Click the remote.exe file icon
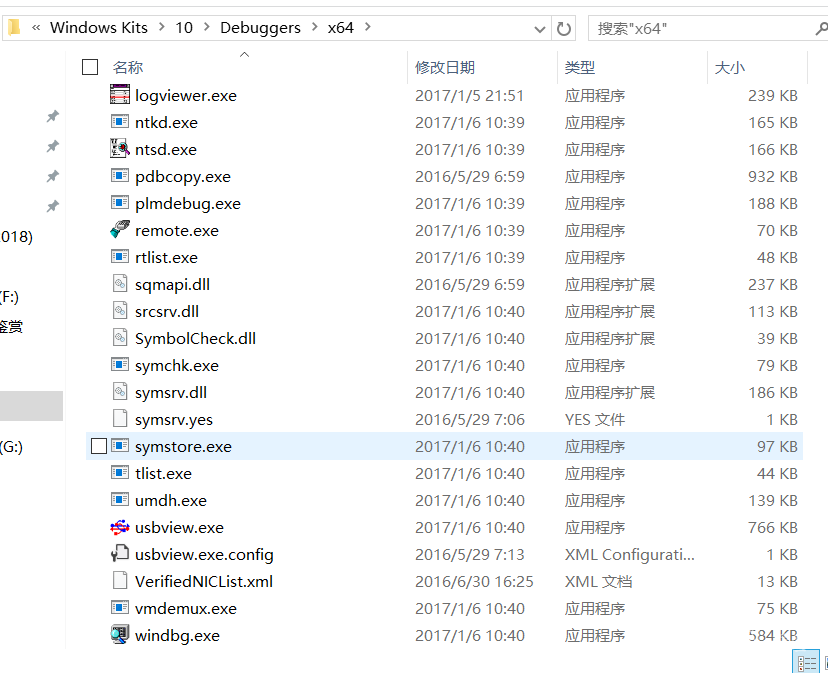Image resolution: width=828 pixels, height=673 pixels. (x=120, y=229)
